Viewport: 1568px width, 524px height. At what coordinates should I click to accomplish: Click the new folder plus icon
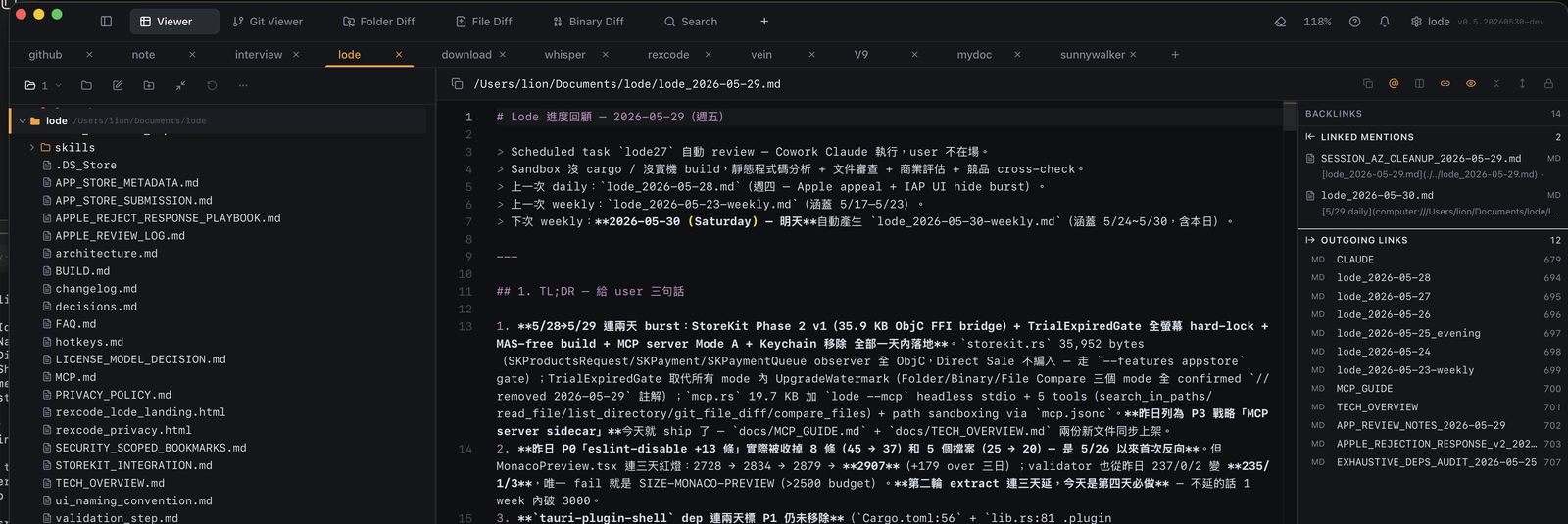[x=149, y=85]
